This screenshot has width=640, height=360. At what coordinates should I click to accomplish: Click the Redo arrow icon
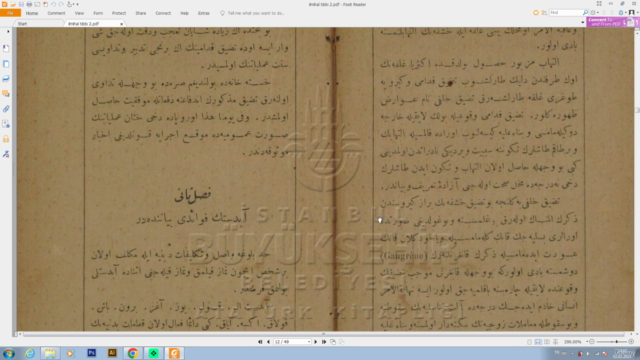pyautogui.click(x=61, y=4)
